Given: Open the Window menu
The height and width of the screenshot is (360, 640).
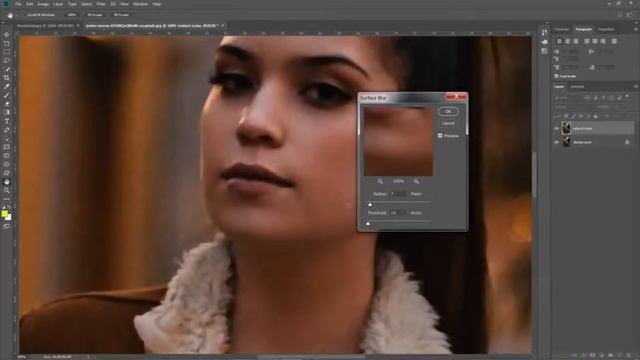Looking at the screenshot, I should click(x=140, y=4).
